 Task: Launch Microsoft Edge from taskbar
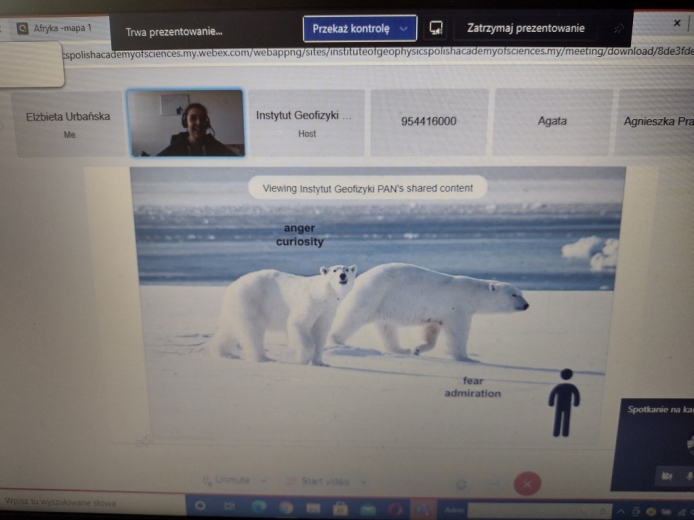[x=258, y=507]
